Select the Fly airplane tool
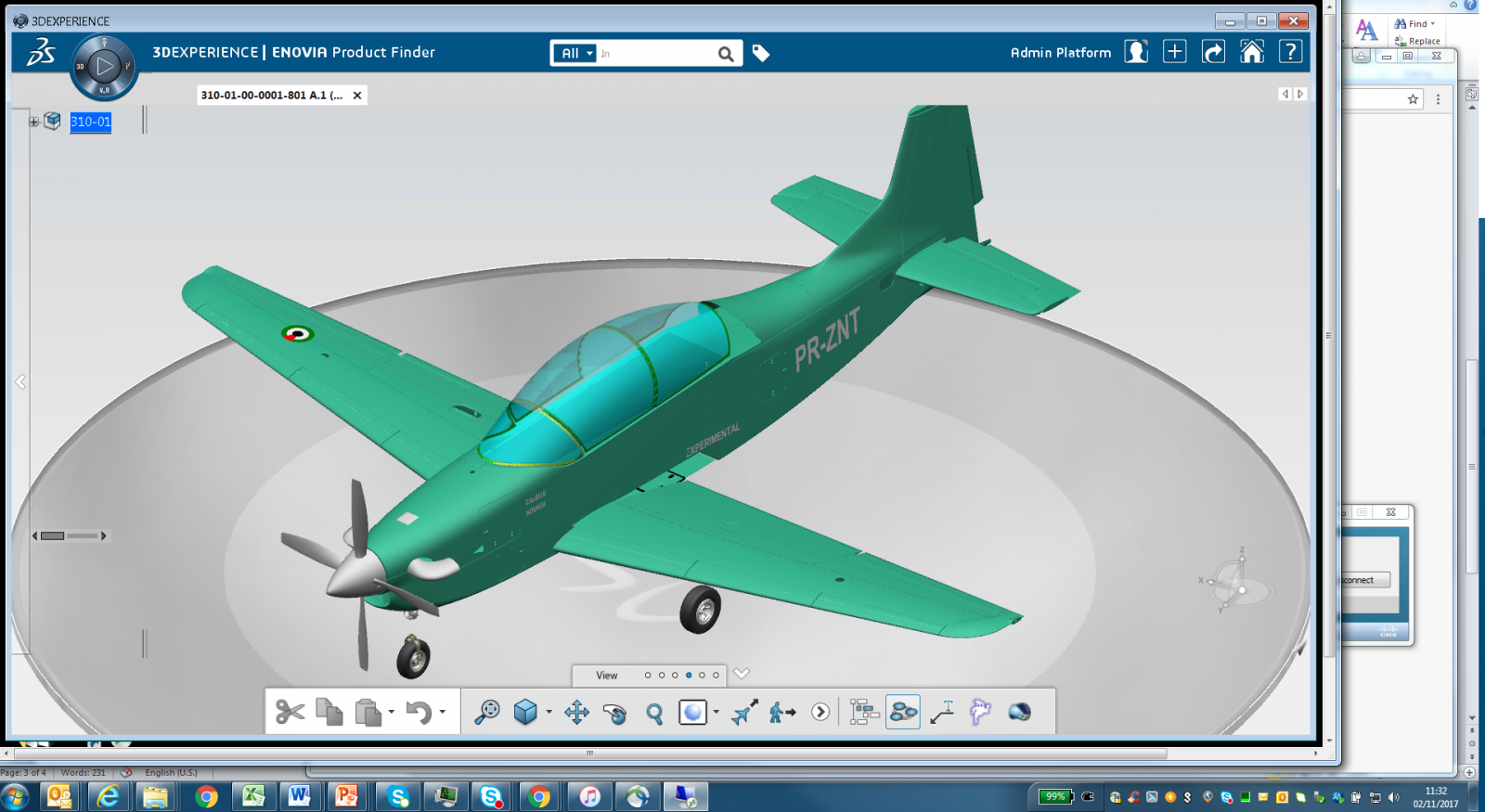 pos(744,712)
